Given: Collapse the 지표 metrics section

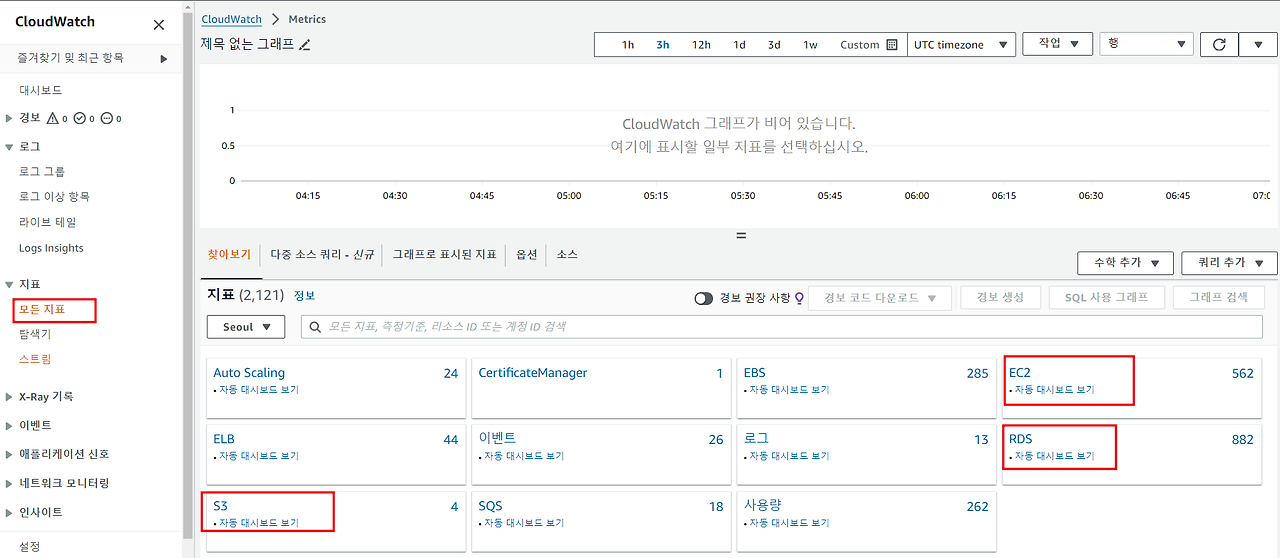Looking at the screenshot, I should (9, 285).
